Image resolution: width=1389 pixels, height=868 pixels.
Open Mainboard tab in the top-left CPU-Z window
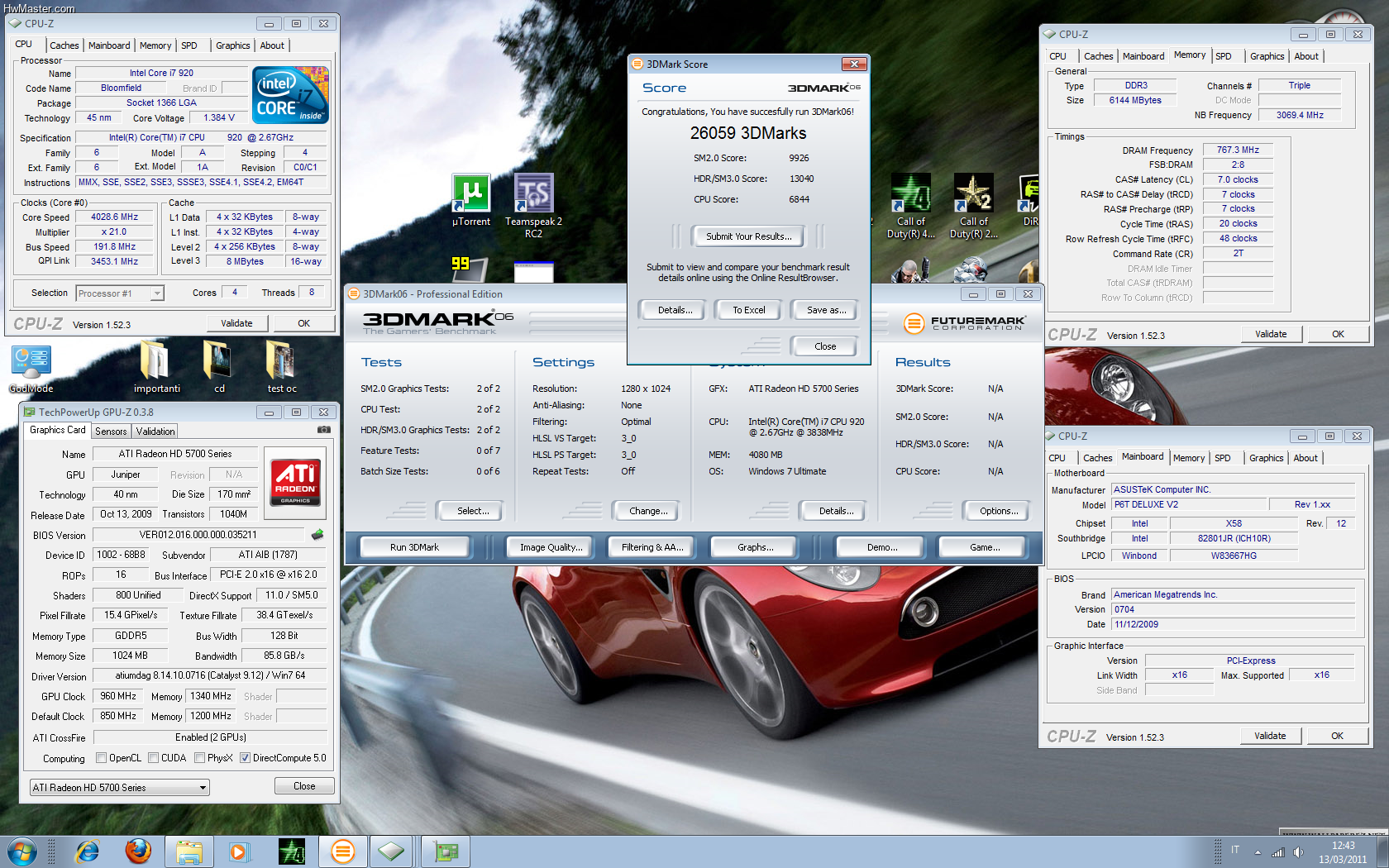pos(109,45)
